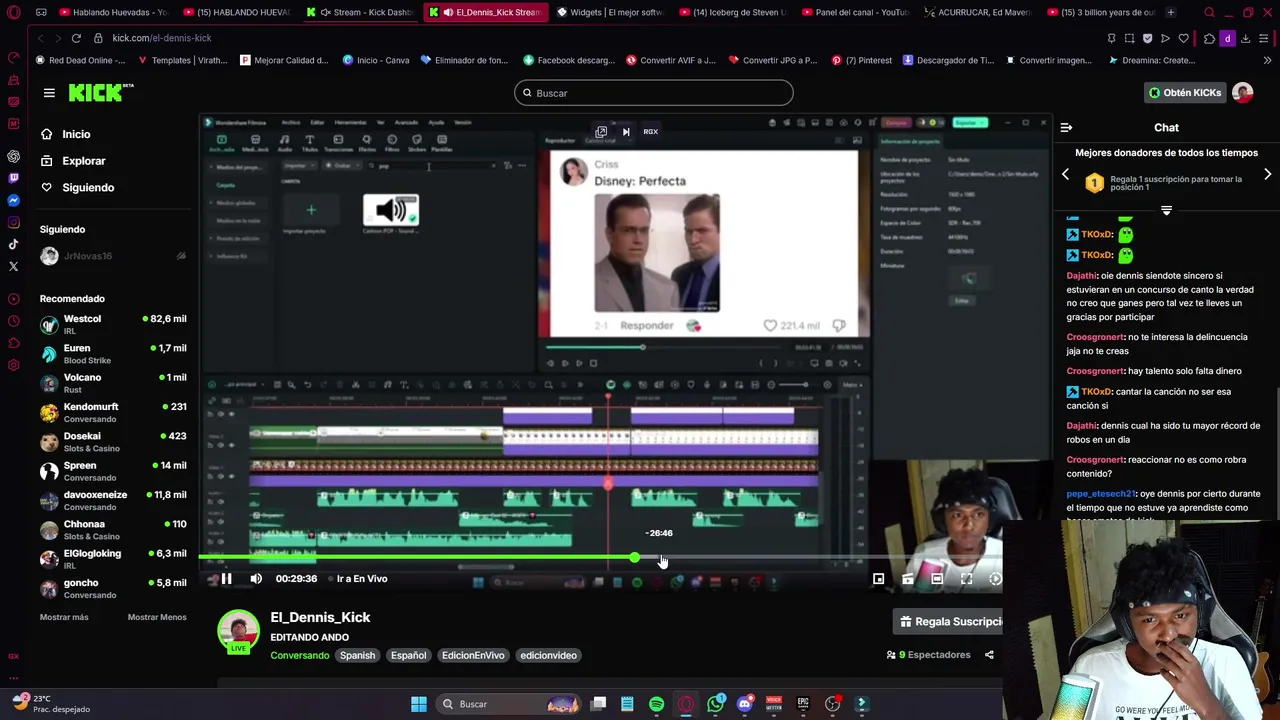This screenshot has width=1280, height=720.
Task: Switch to Stream - Kick Dashboard tab
Action: (359, 12)
